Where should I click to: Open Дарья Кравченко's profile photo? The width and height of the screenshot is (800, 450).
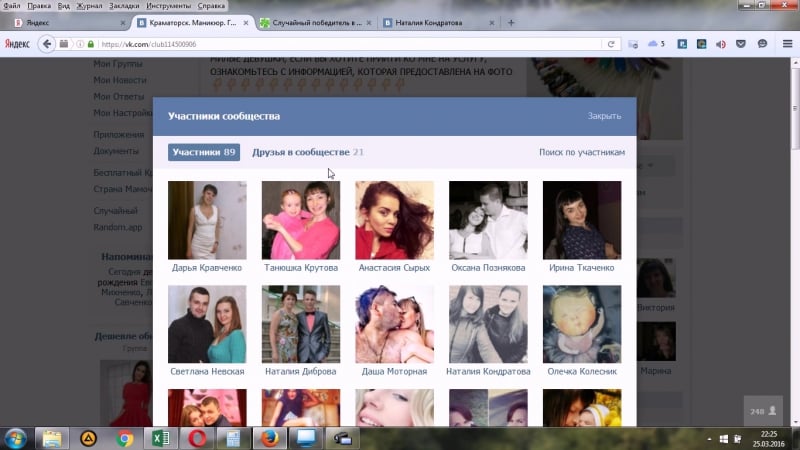pyautogui.click(x=207, y=220)
